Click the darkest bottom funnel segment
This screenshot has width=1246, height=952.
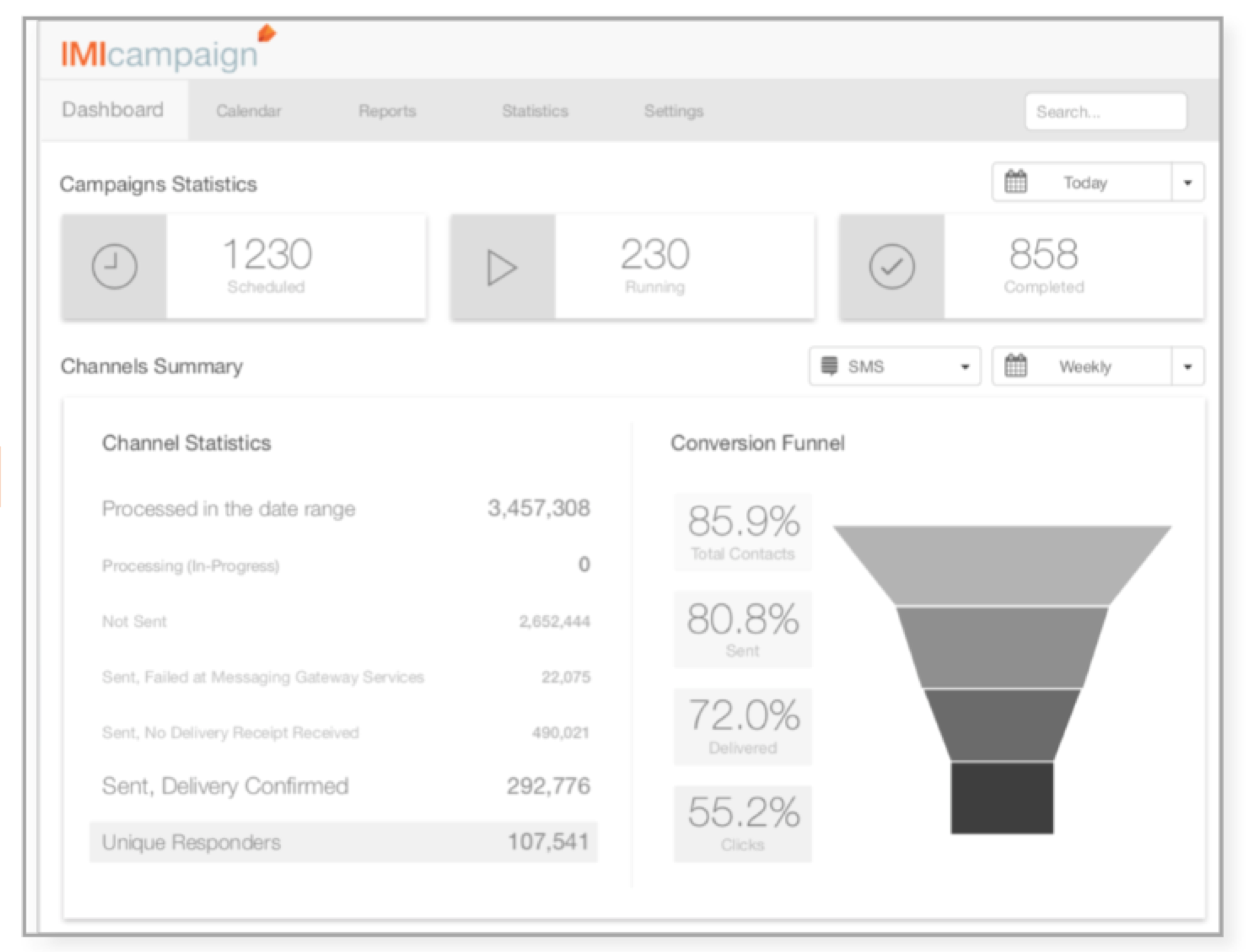(1002, 798)
